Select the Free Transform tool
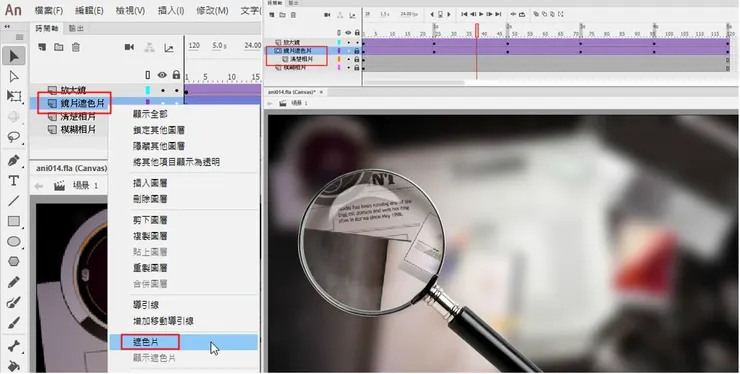 14,96
